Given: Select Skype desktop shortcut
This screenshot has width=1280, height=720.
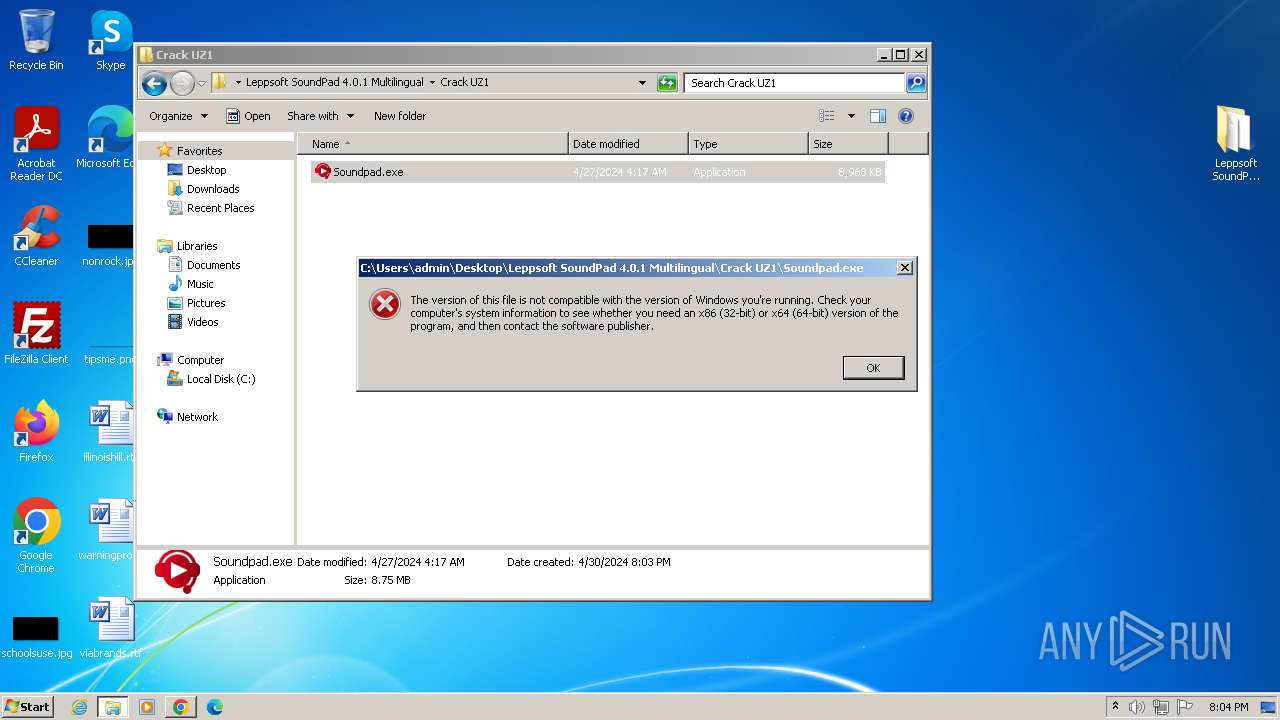Looking at the screenshot, I should 110,40.
